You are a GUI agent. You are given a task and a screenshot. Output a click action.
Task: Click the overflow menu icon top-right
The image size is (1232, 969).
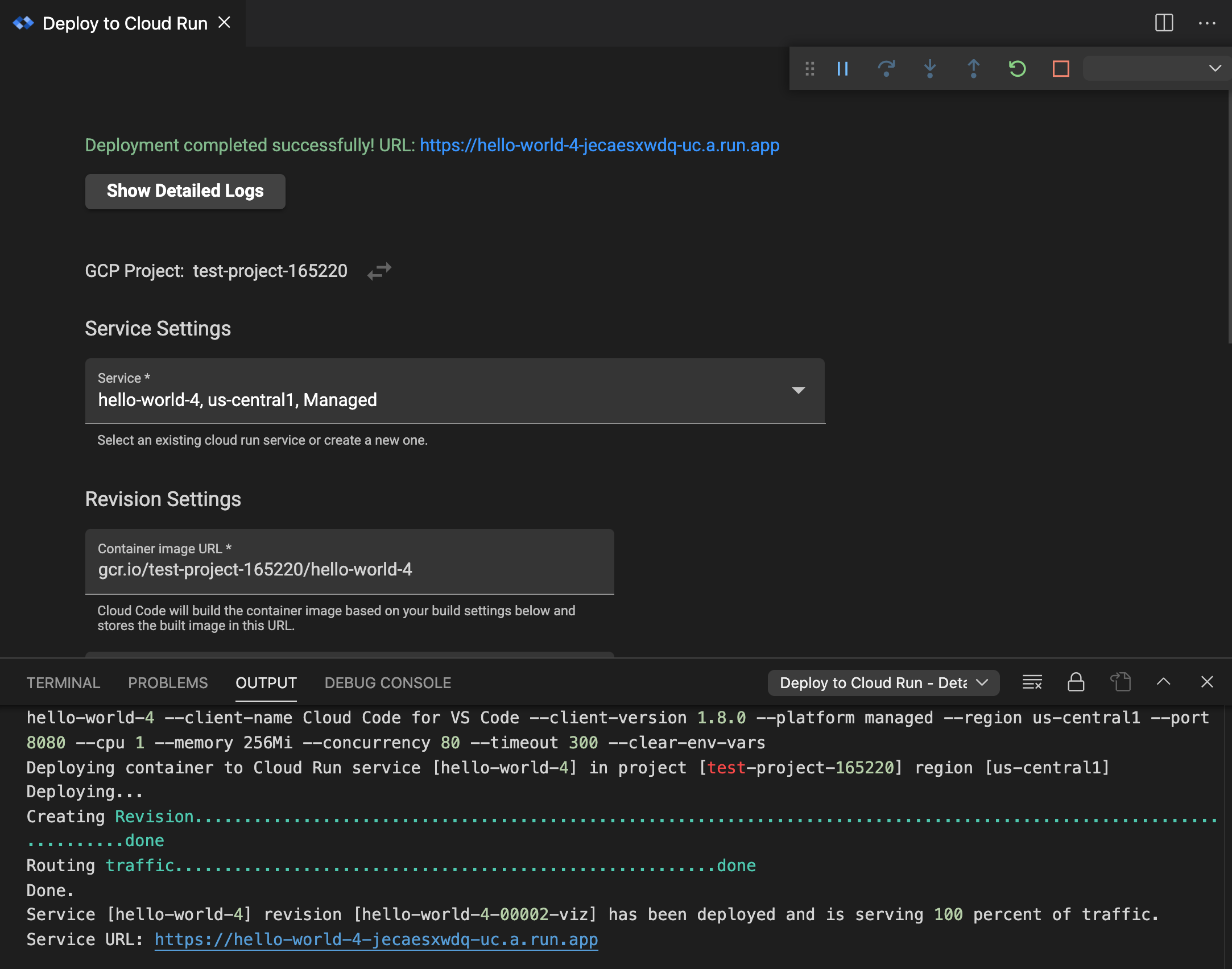point(1207,22)
